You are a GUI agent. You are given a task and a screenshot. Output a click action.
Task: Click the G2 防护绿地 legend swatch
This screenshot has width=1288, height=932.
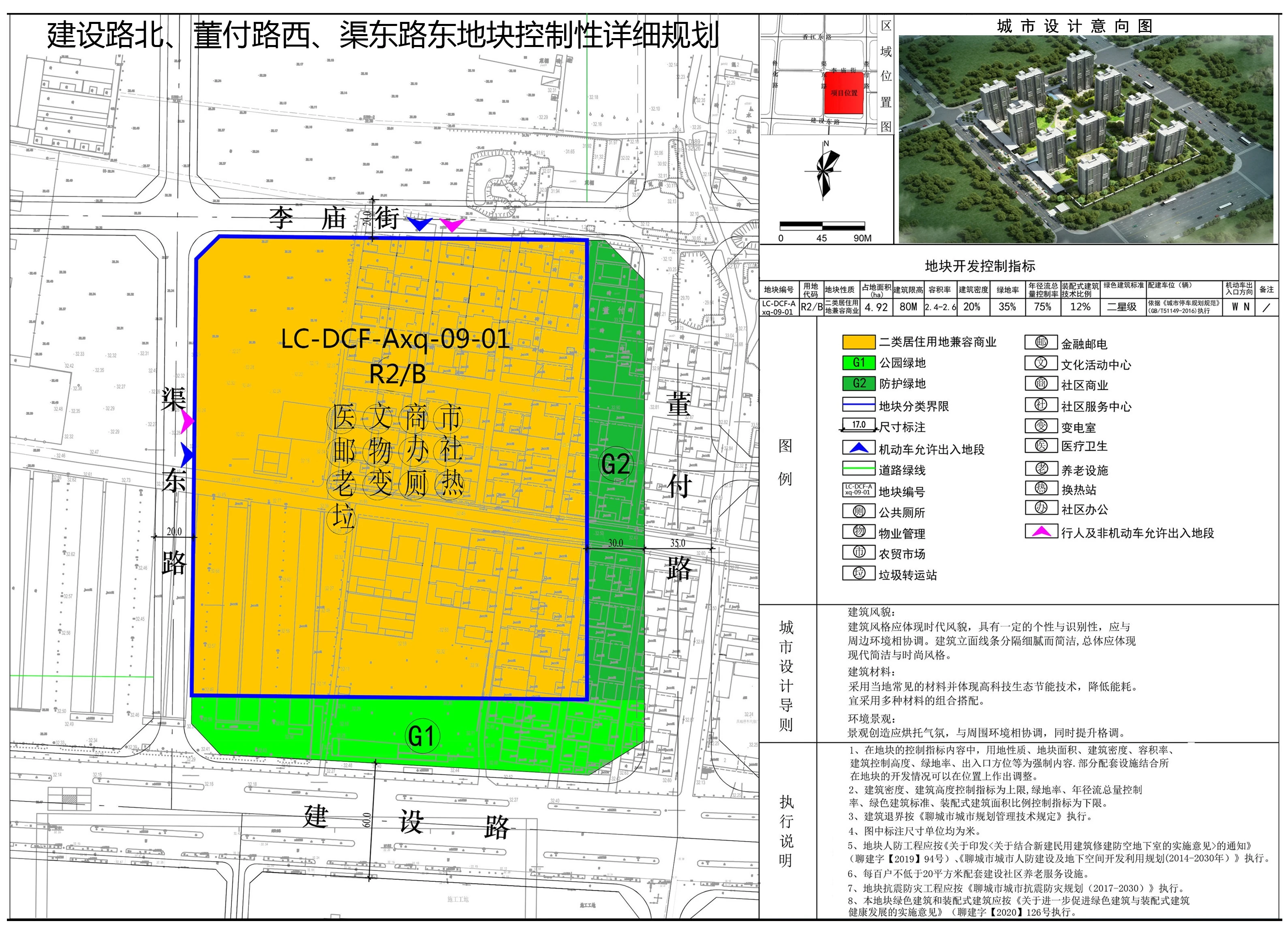click(x=859, y=384)
